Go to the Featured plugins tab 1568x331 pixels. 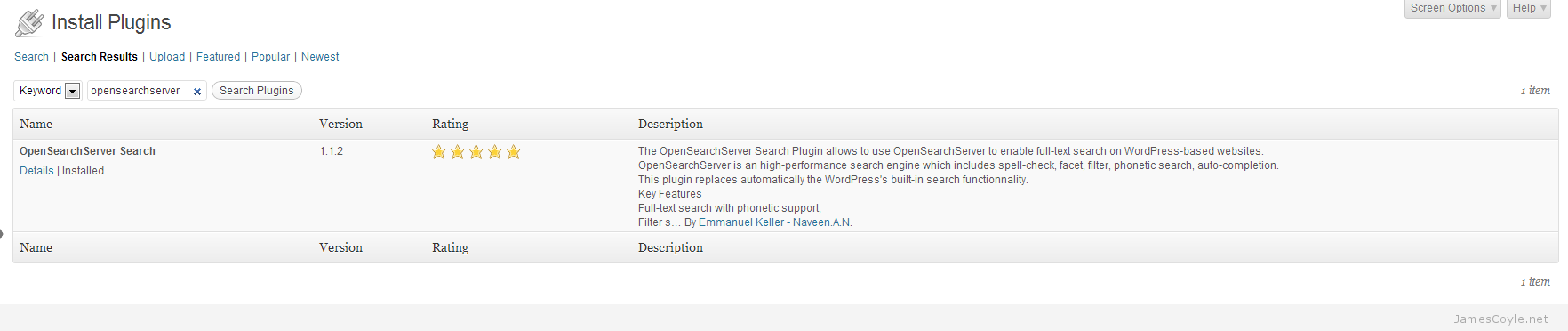(x=218, y=57)
